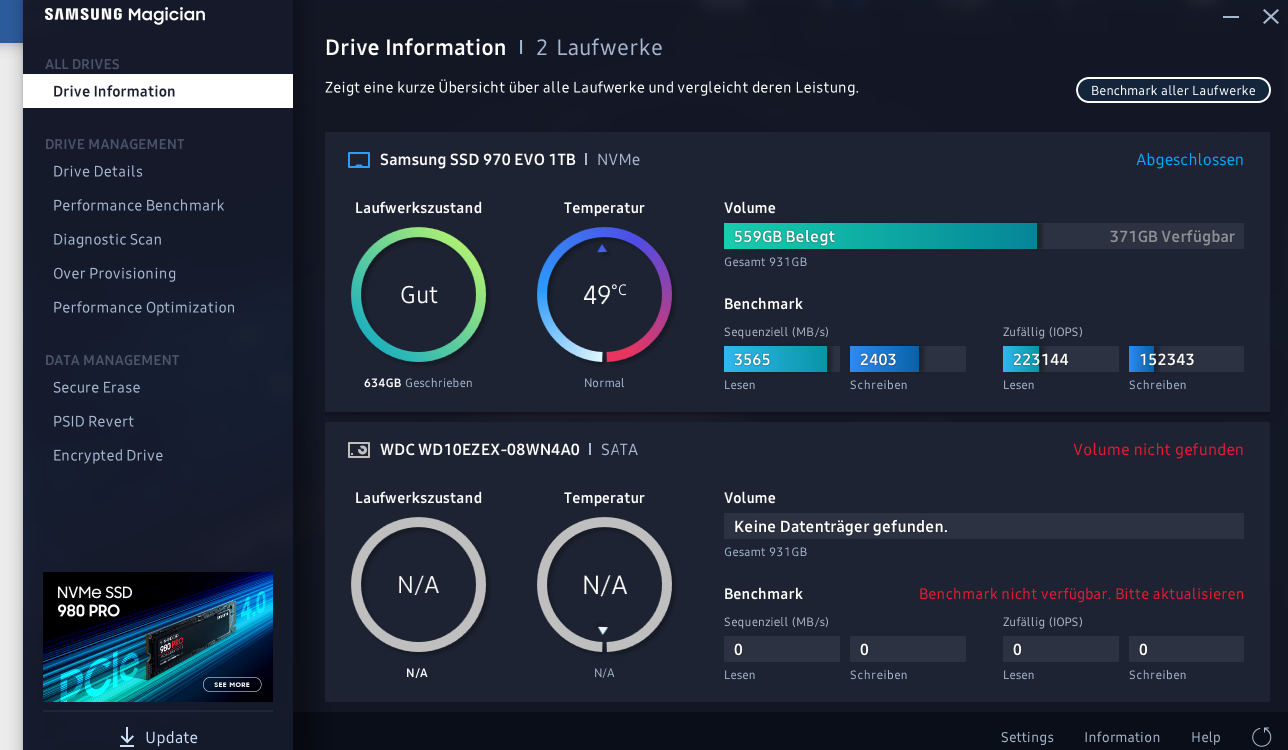This screenshot has width=1288, height=750.
Task: Click Benchmark nicht verfügbar warning text
Action: coord(1082,594)
